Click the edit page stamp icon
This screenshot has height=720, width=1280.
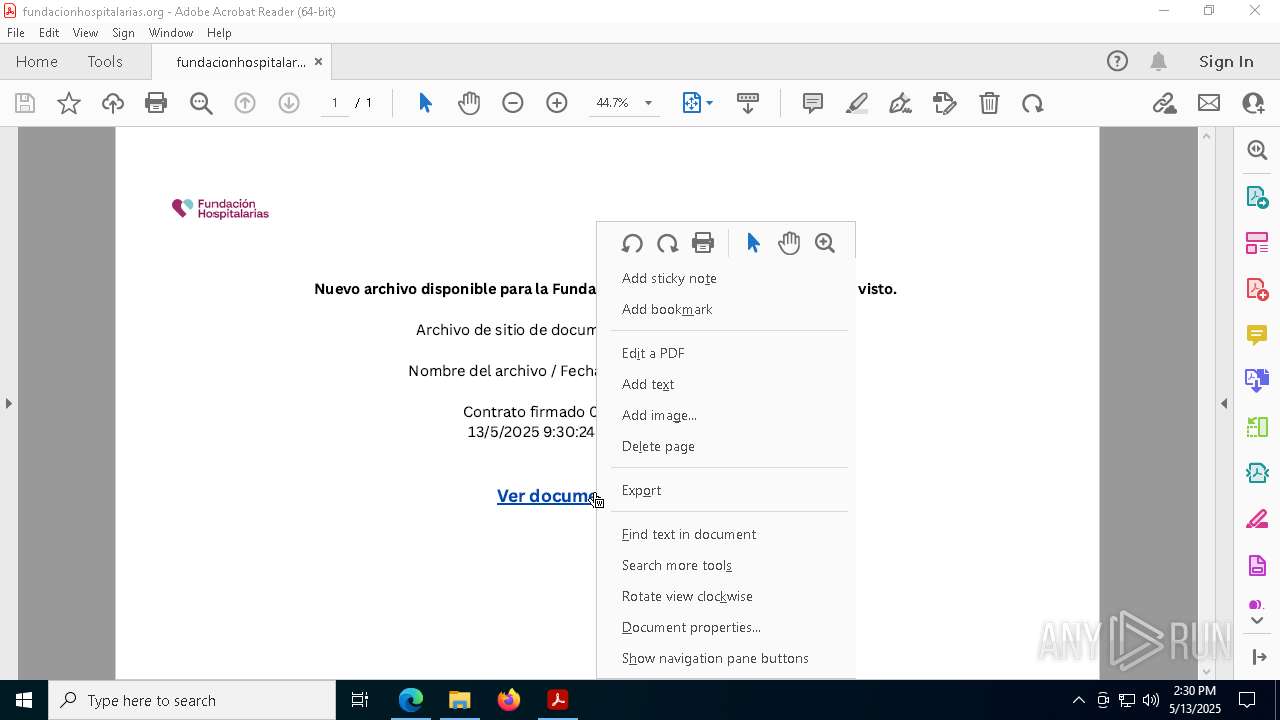tap(945, 103)
